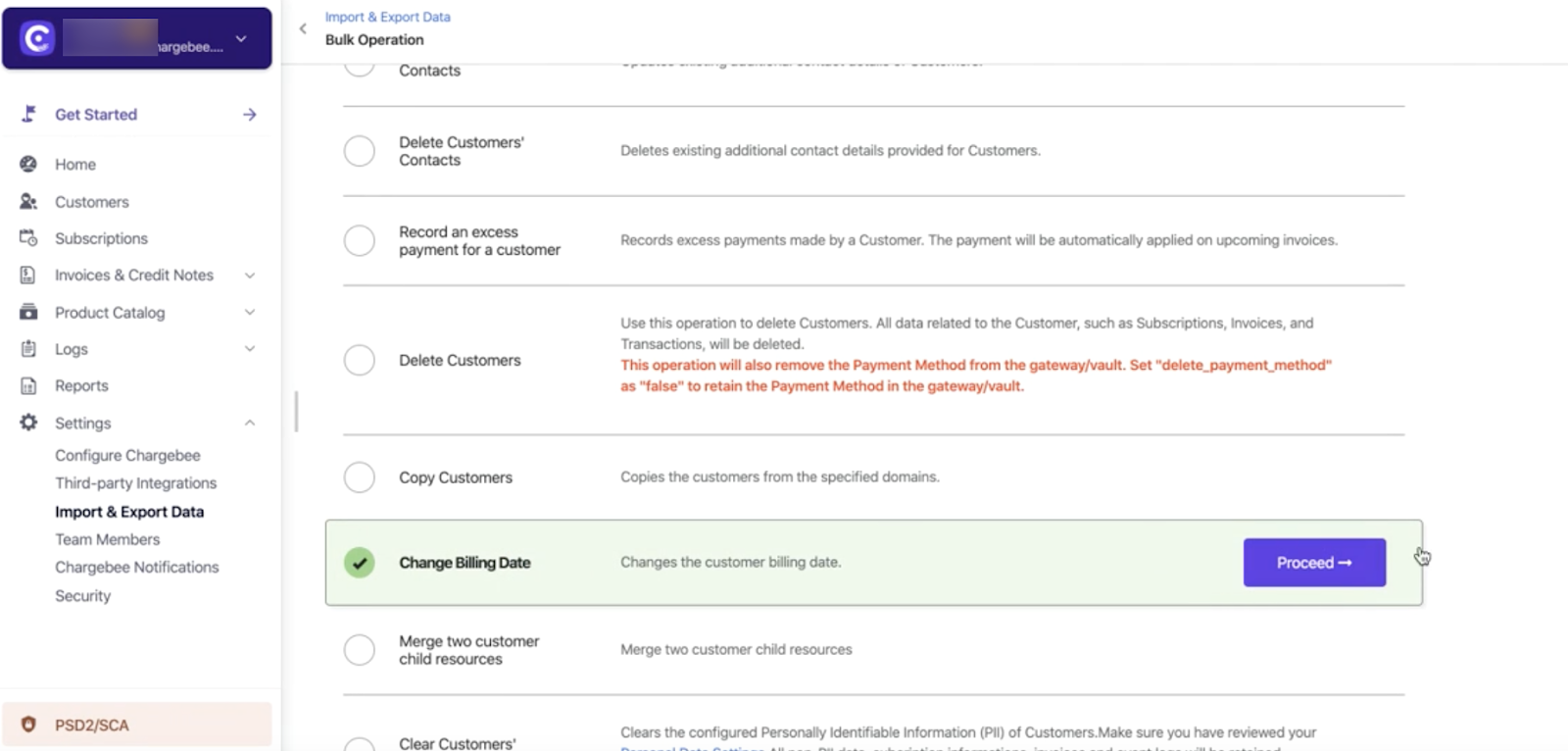Click the checked Change Billing Date radio
This screenshot has height=751, width=1568.
(x=360, y=563)
